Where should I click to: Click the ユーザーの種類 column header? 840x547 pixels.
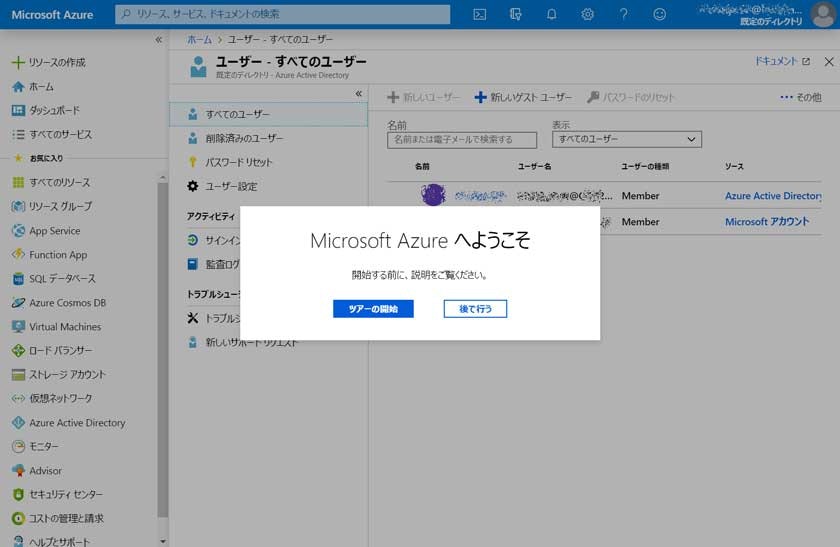point(645,167)
